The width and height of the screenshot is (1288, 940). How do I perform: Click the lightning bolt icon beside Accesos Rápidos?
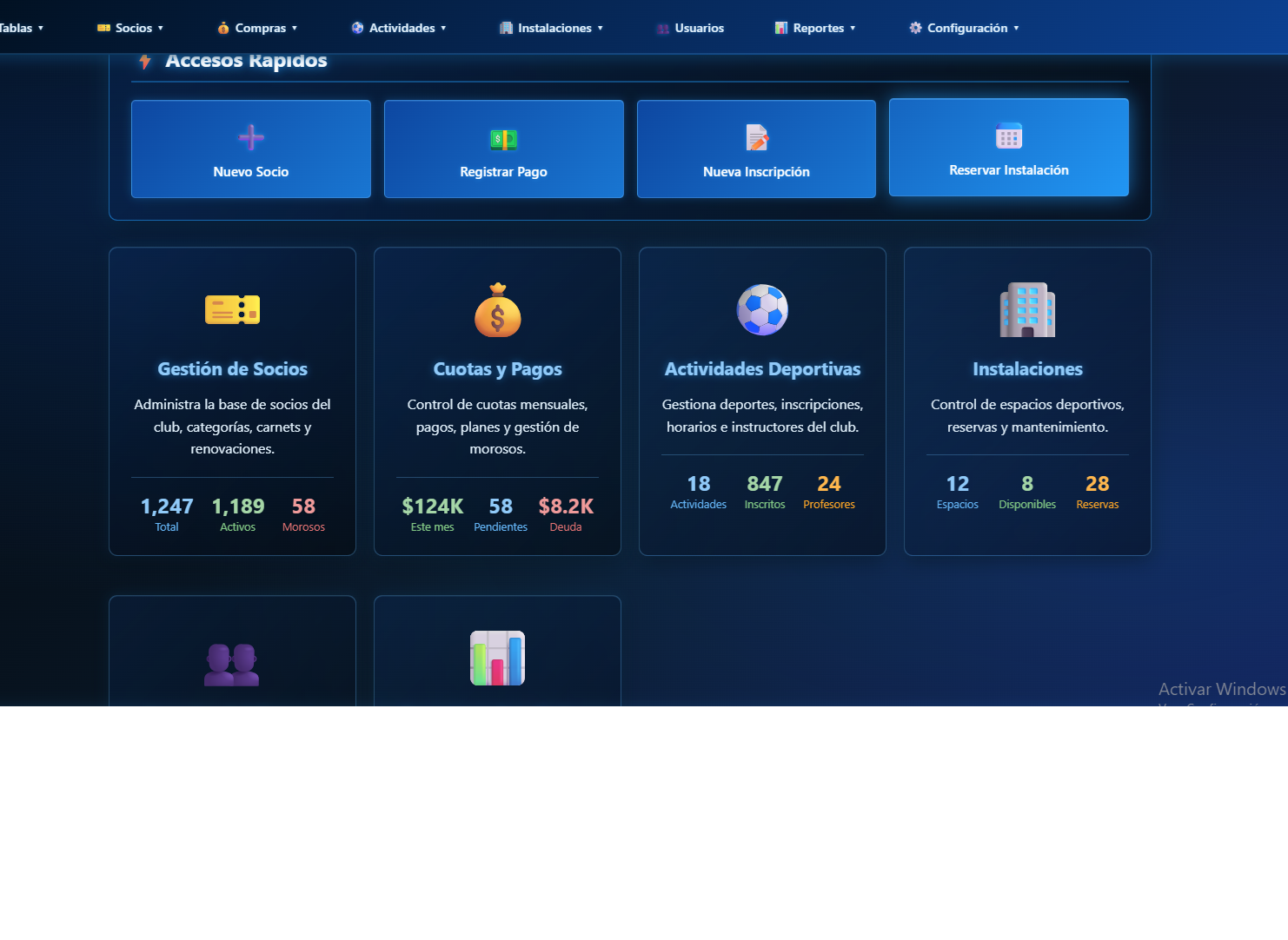coord(145,60)
